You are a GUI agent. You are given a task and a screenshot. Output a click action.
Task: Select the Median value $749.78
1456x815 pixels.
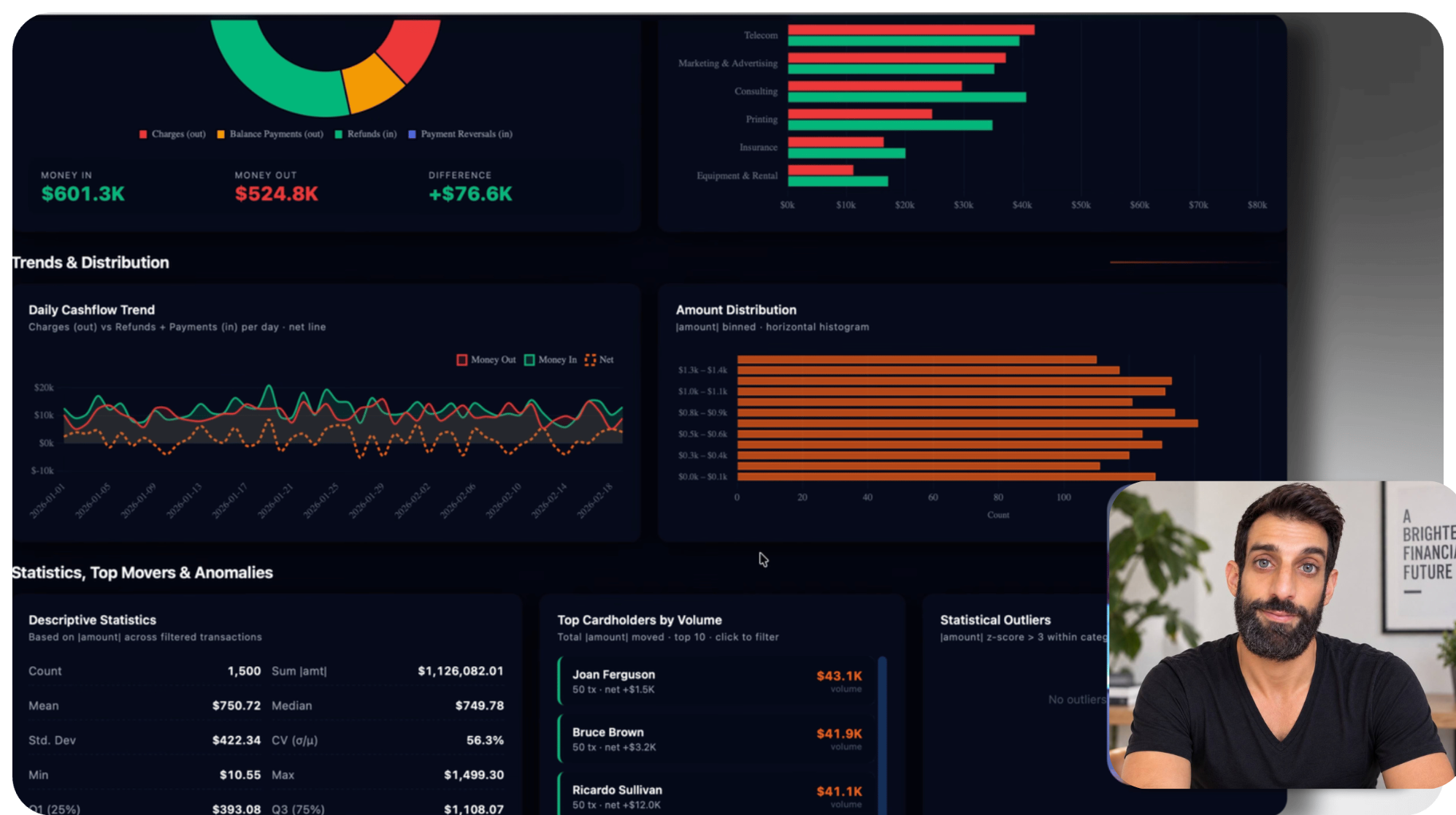(480, 706)
